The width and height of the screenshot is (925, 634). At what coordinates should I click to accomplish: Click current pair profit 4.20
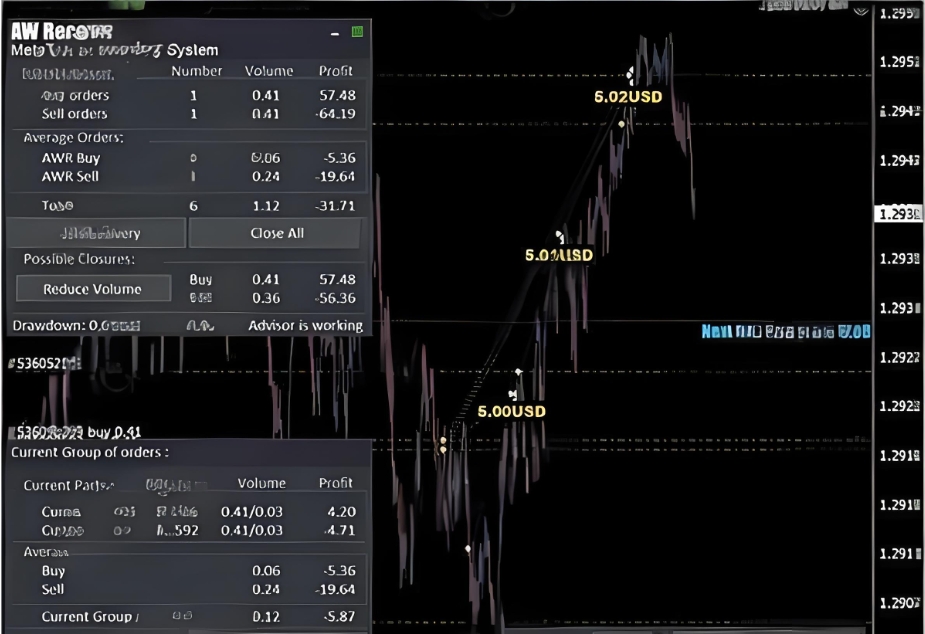342,511
